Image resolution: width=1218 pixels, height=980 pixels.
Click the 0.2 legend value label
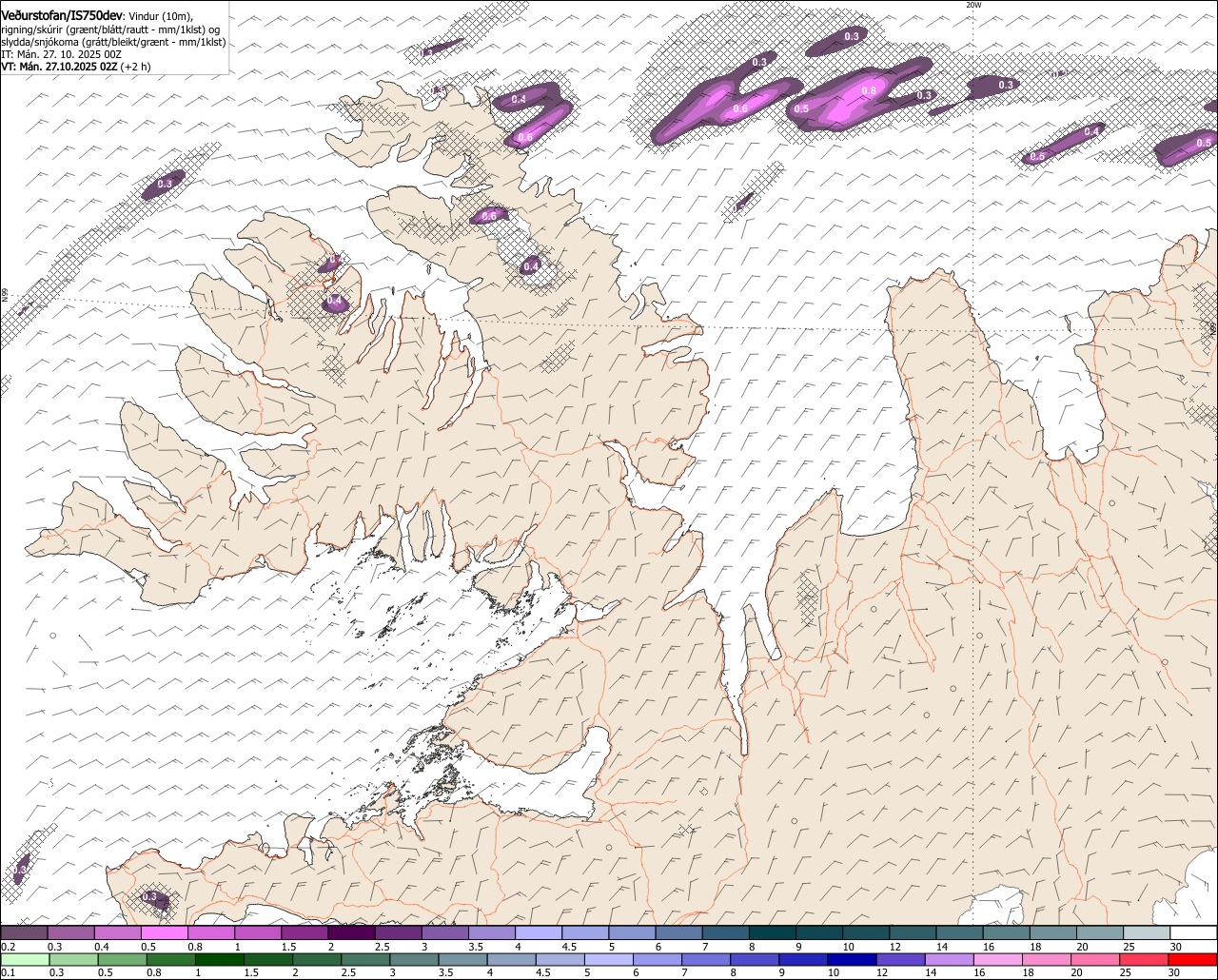(8, 947)
